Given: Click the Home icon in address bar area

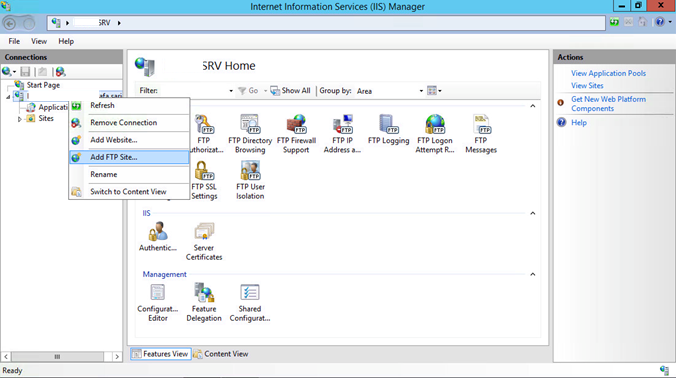Looking at the screenshot, I should (642, 22).
